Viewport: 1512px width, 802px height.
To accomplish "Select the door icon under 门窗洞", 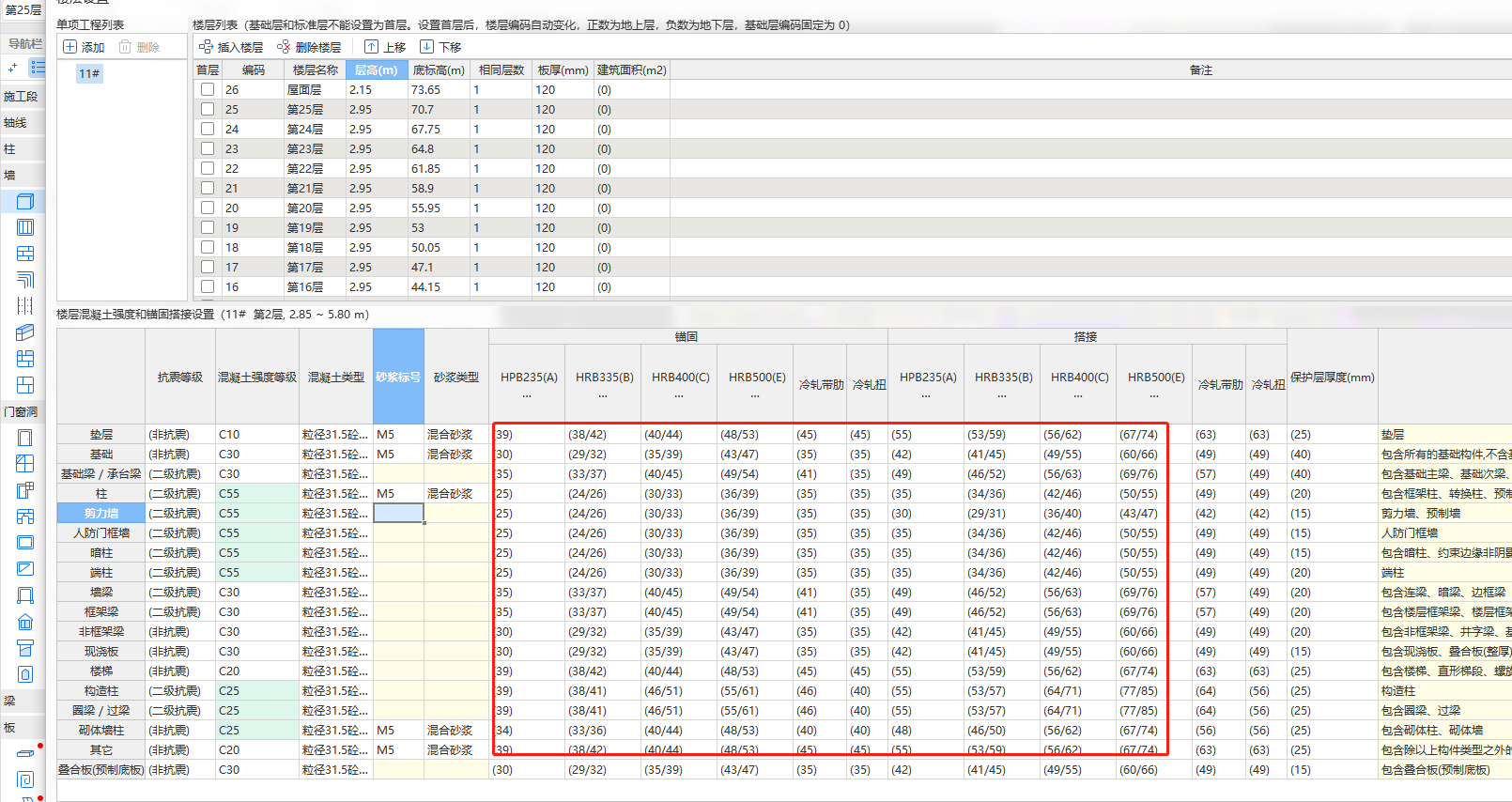I will tap(25, 438).
